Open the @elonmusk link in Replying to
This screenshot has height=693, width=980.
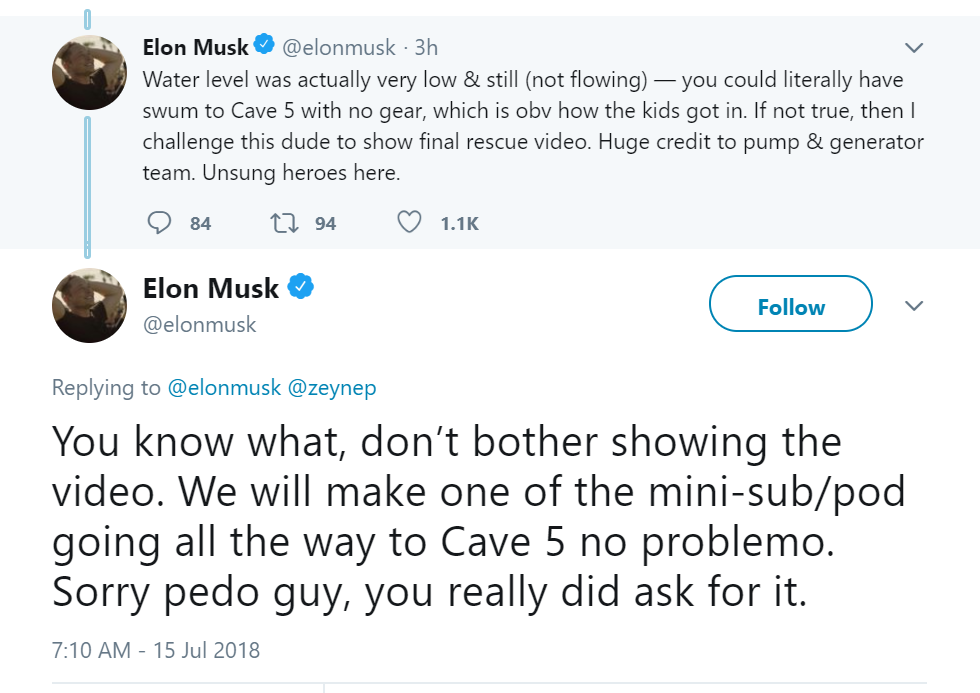pyautogui.click(x=224, y=388)
